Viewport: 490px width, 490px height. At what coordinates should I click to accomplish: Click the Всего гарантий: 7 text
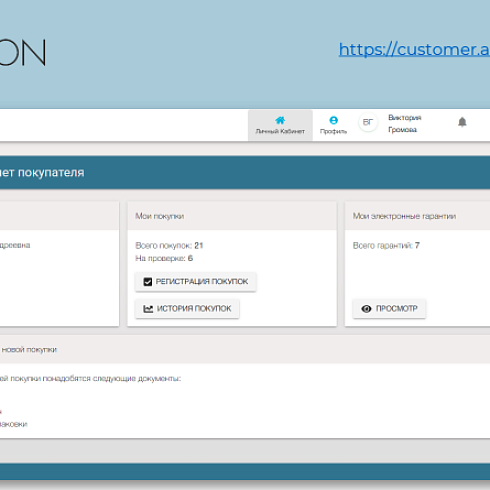(386, 246)
